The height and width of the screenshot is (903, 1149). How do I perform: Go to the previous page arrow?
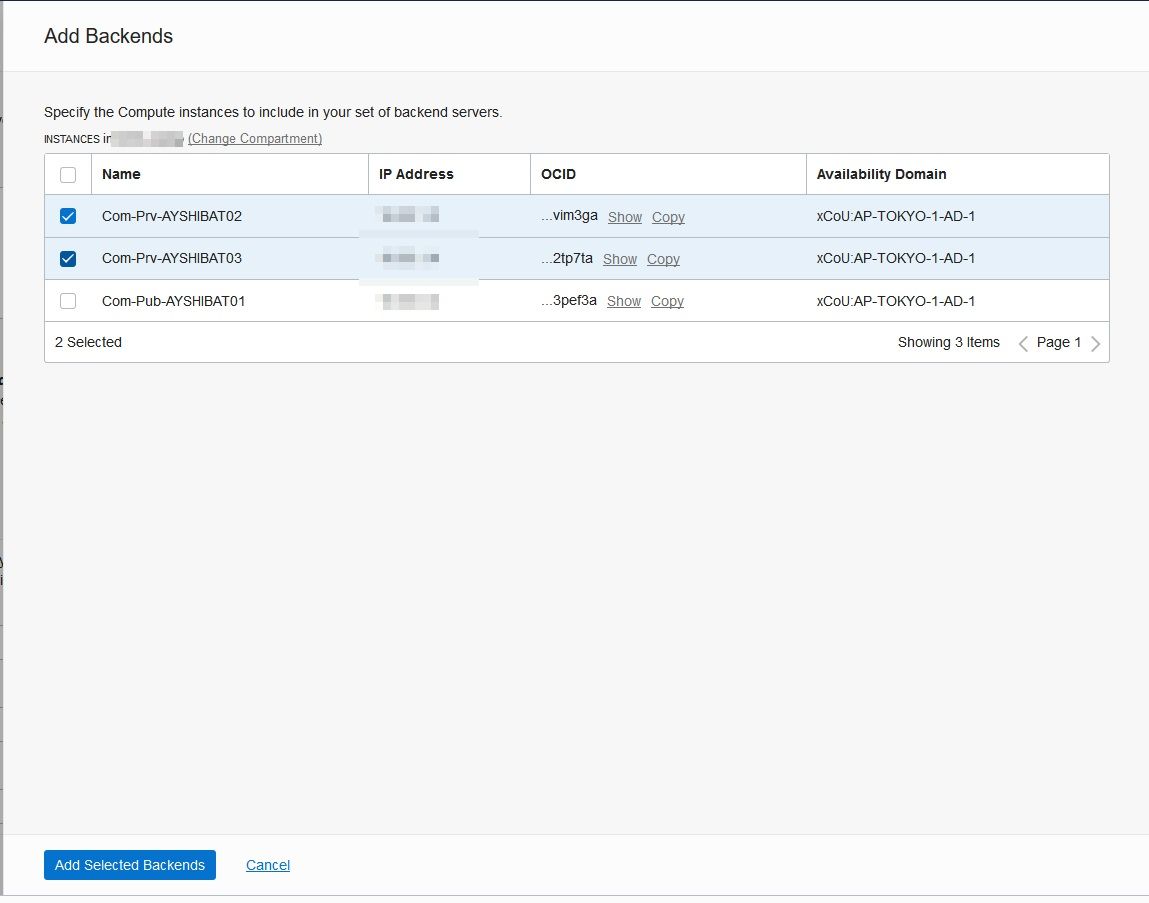point(1023,343)
